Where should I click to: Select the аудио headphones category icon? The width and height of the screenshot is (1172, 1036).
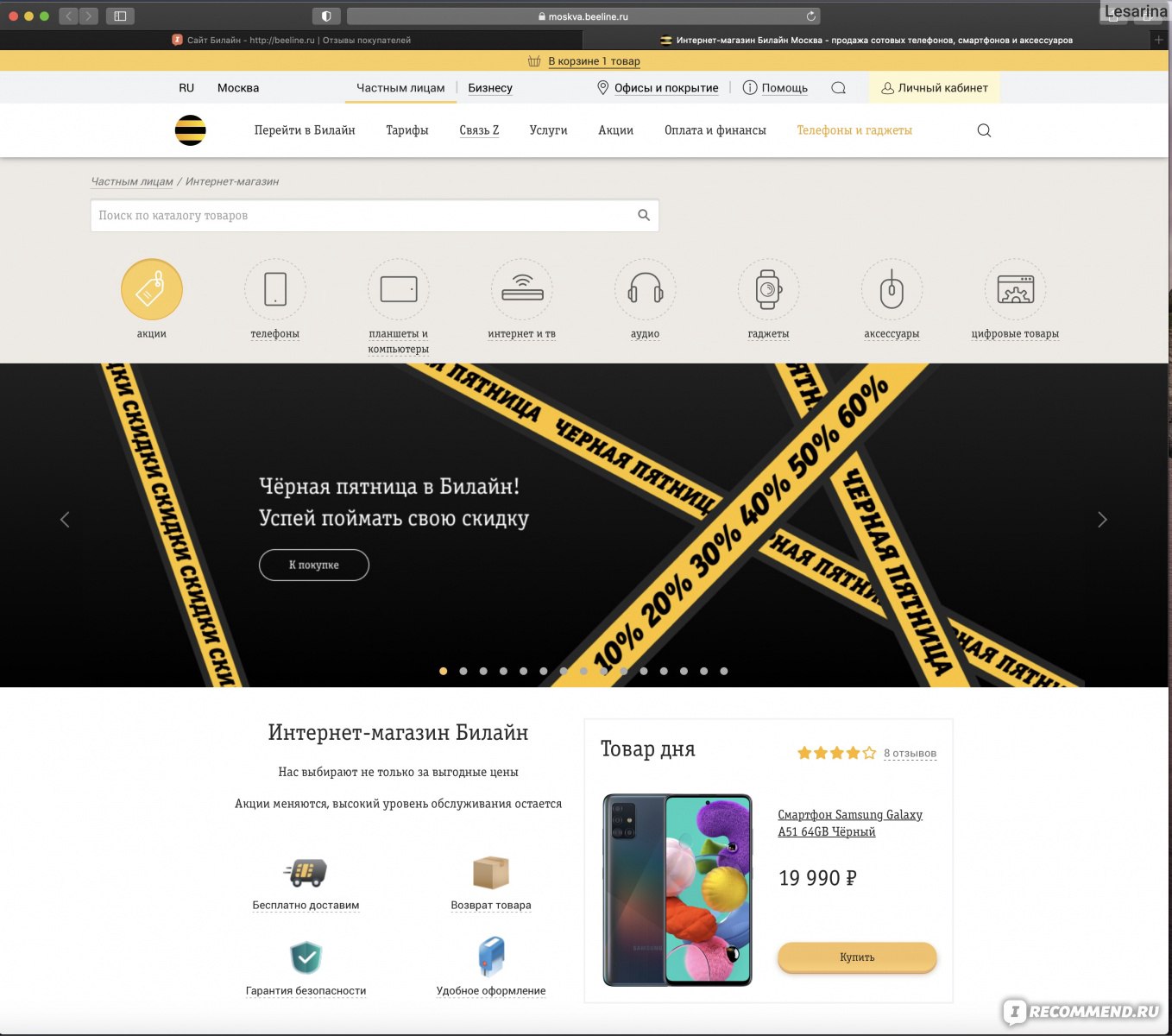coord(646,290)
